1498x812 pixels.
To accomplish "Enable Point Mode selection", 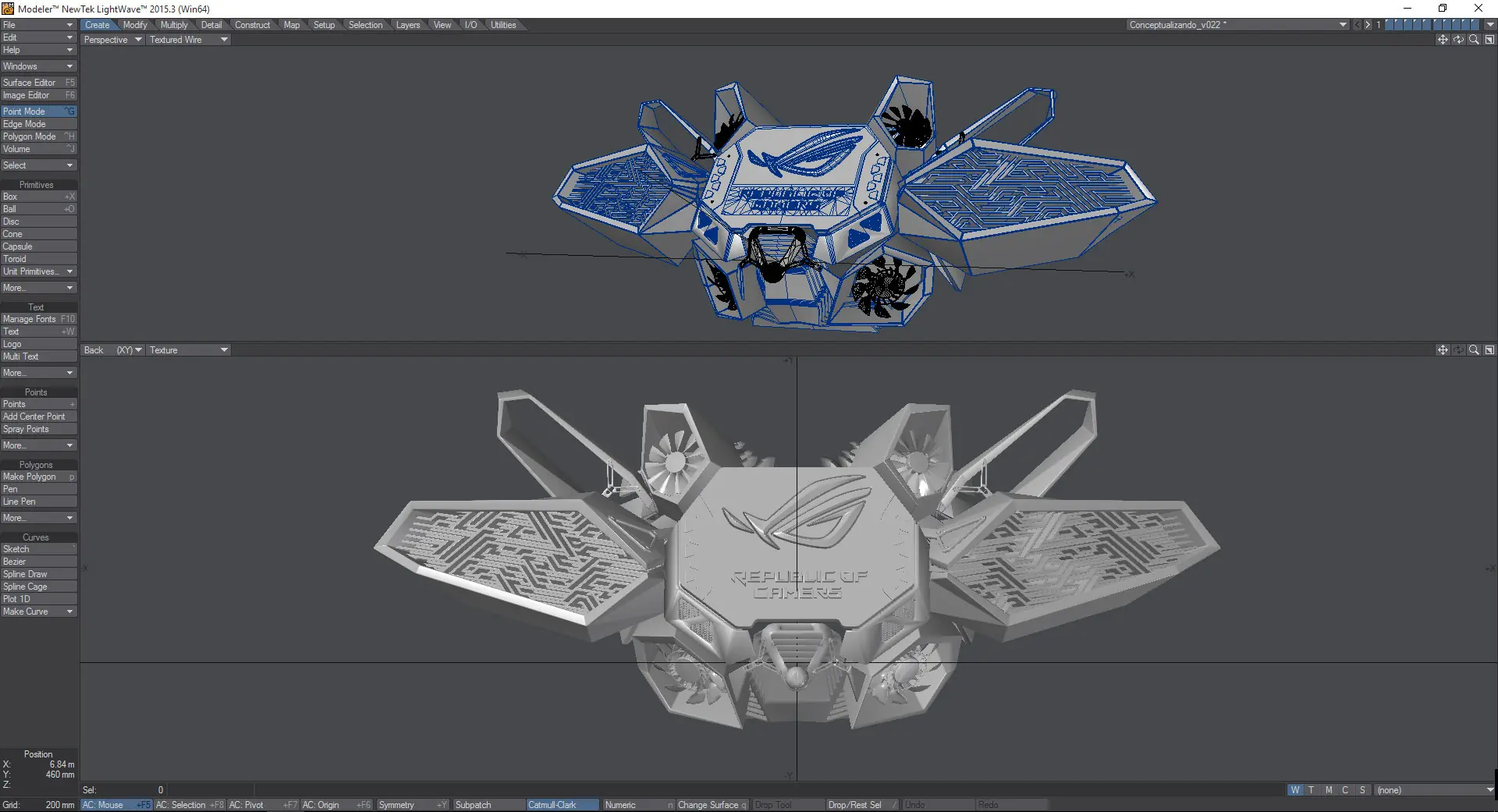I will click(x=38, y=112).
